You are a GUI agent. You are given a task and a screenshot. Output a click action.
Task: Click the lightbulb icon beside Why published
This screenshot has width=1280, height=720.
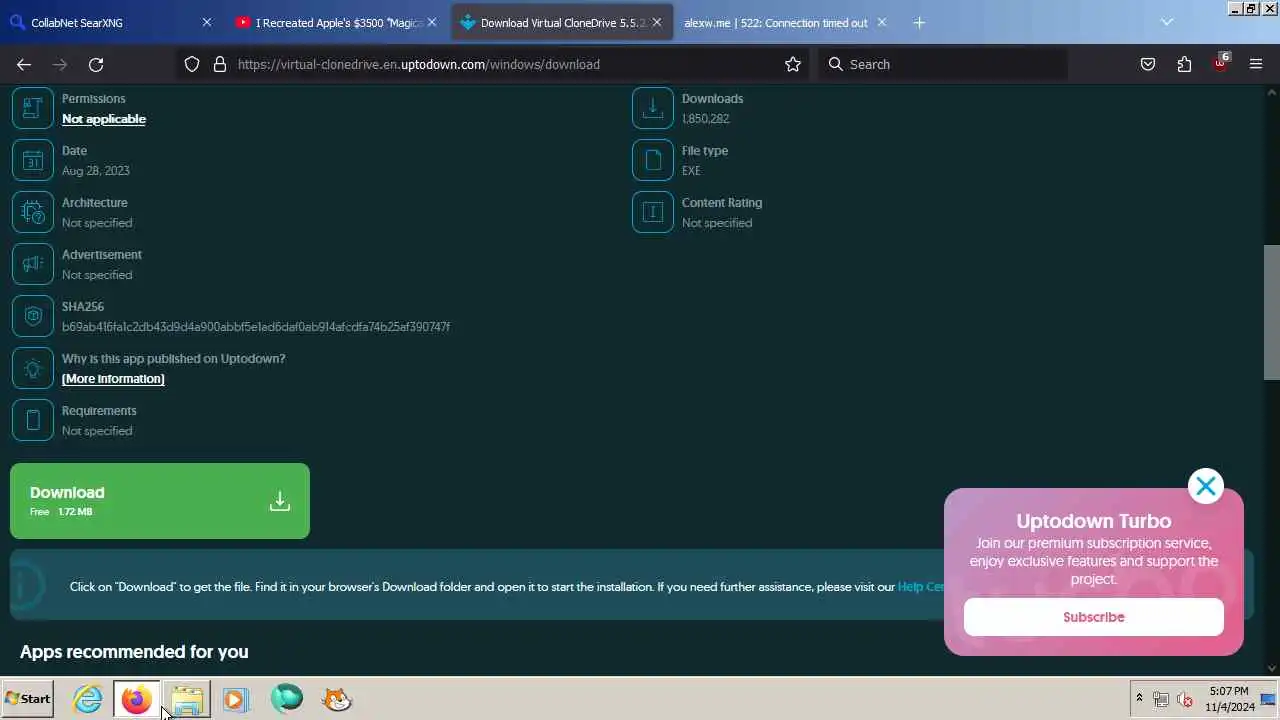[x=33, y=368]
